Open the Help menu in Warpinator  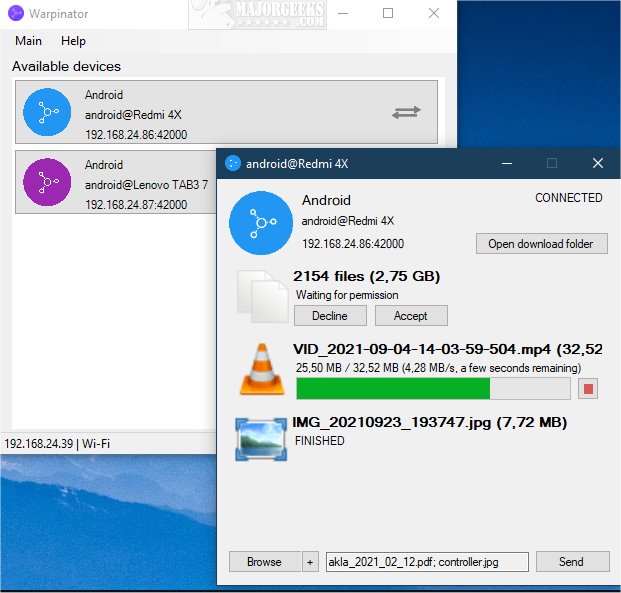click(73, 41)
